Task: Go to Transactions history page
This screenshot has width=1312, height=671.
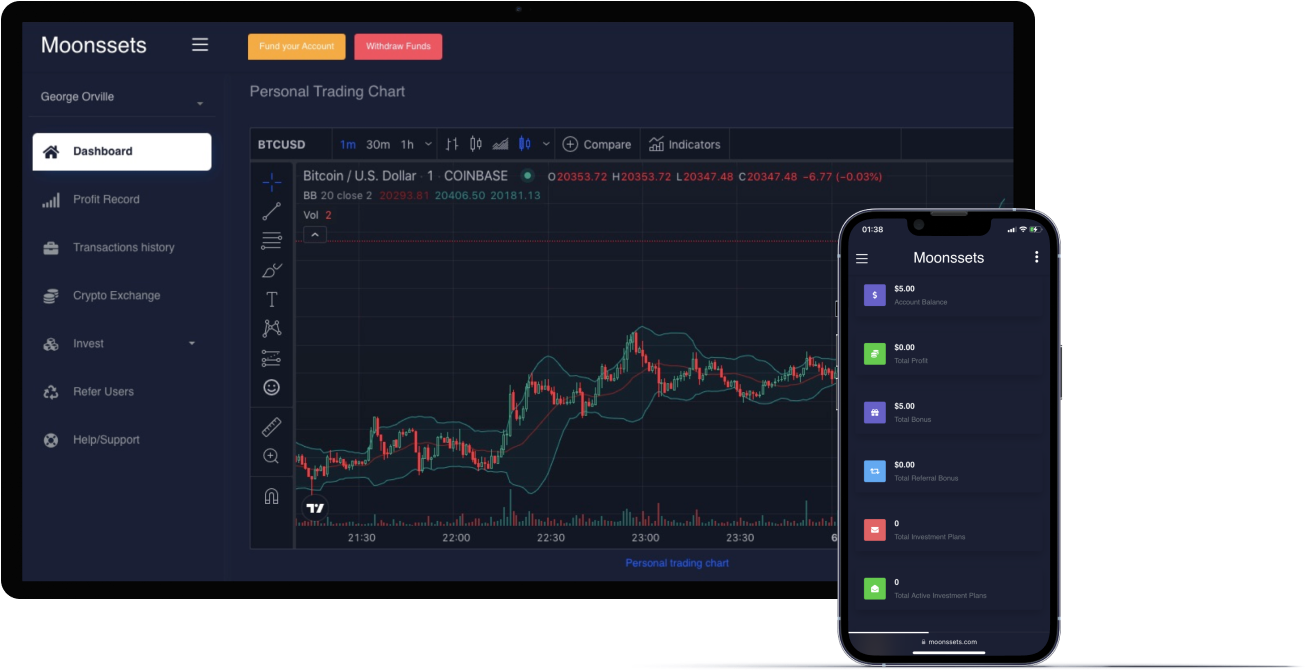Action: click(123, 248)
